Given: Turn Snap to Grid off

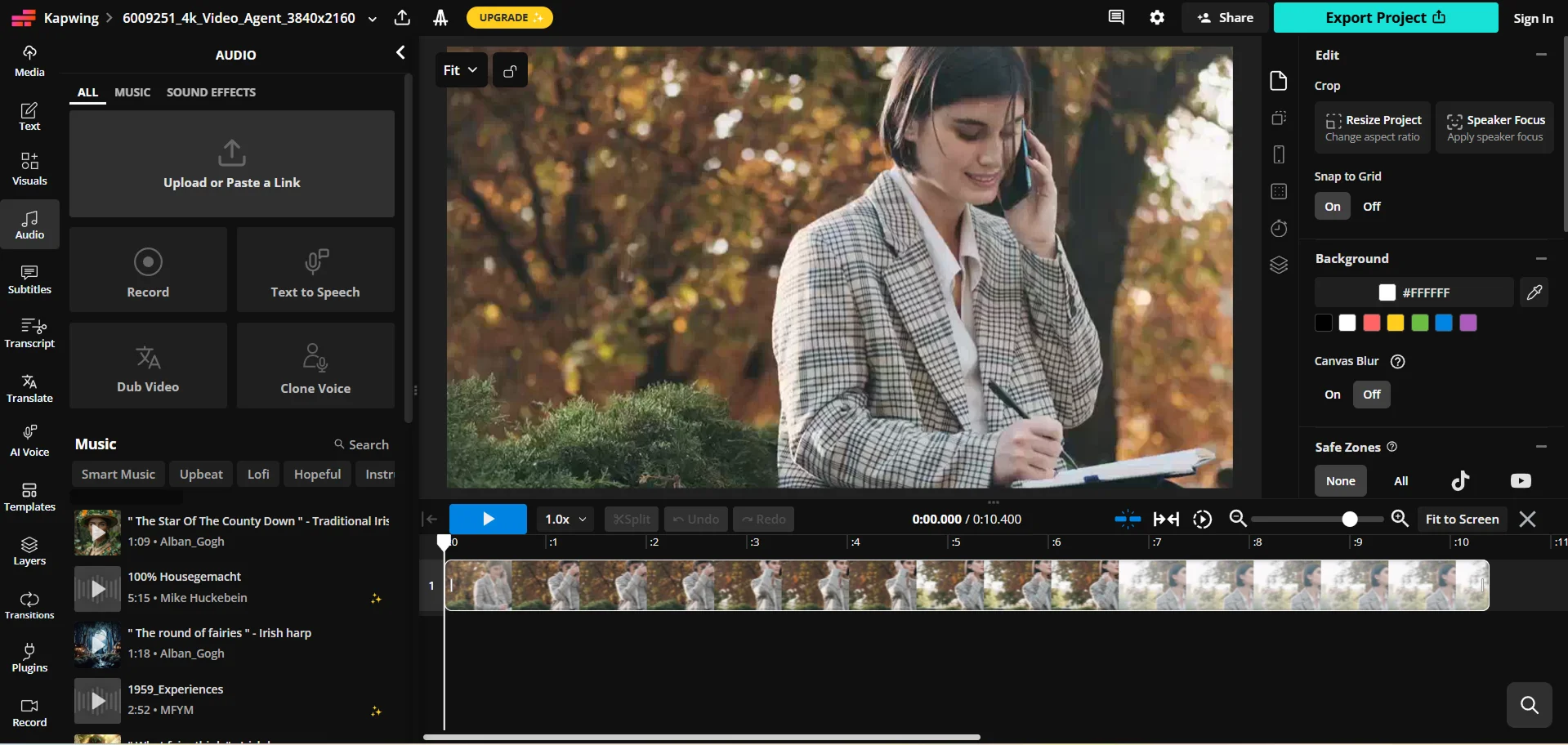Looking at the screenshot, I should [x=1371, y=207].
